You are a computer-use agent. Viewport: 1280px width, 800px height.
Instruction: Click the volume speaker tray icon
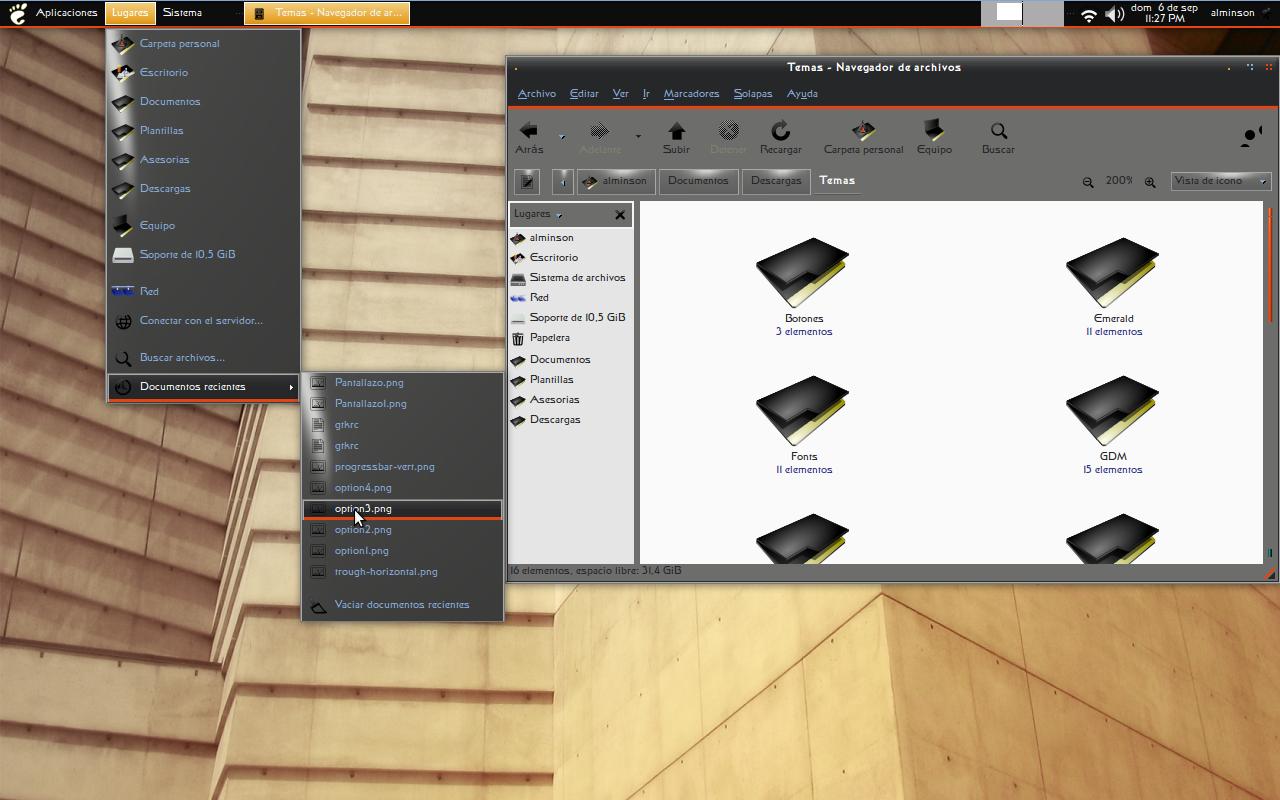point(1114,14)
